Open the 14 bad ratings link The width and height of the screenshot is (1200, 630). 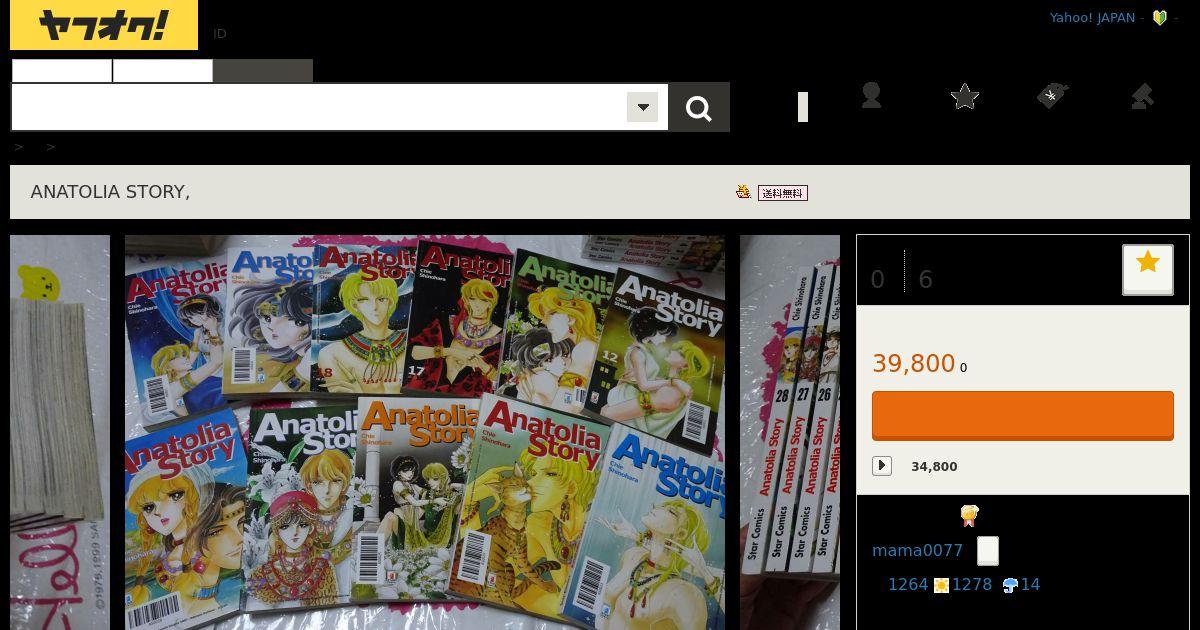(x=1030, y=585)
